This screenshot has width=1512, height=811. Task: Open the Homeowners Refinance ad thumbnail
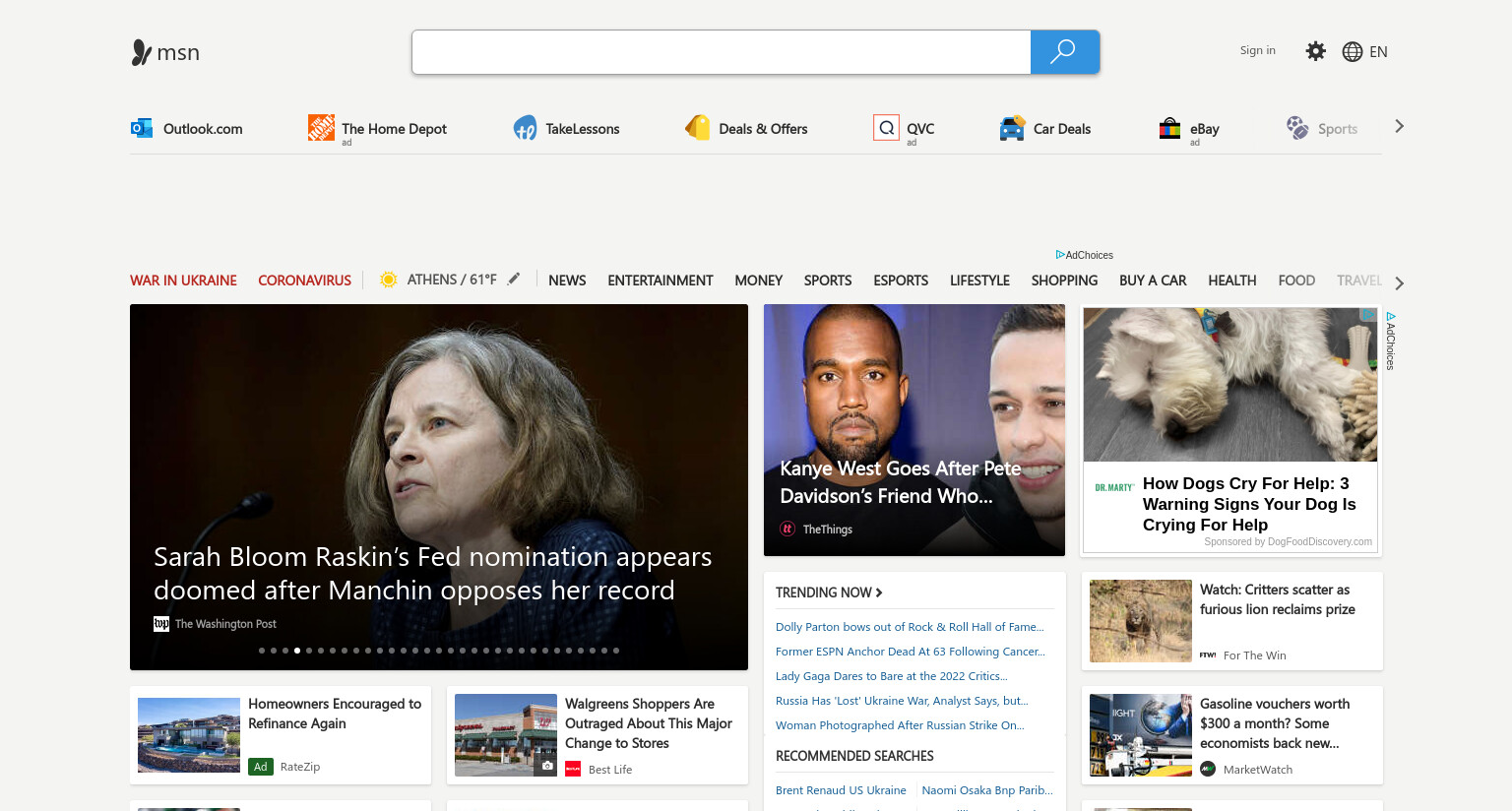pyautogui.click(x=189, y=735)
